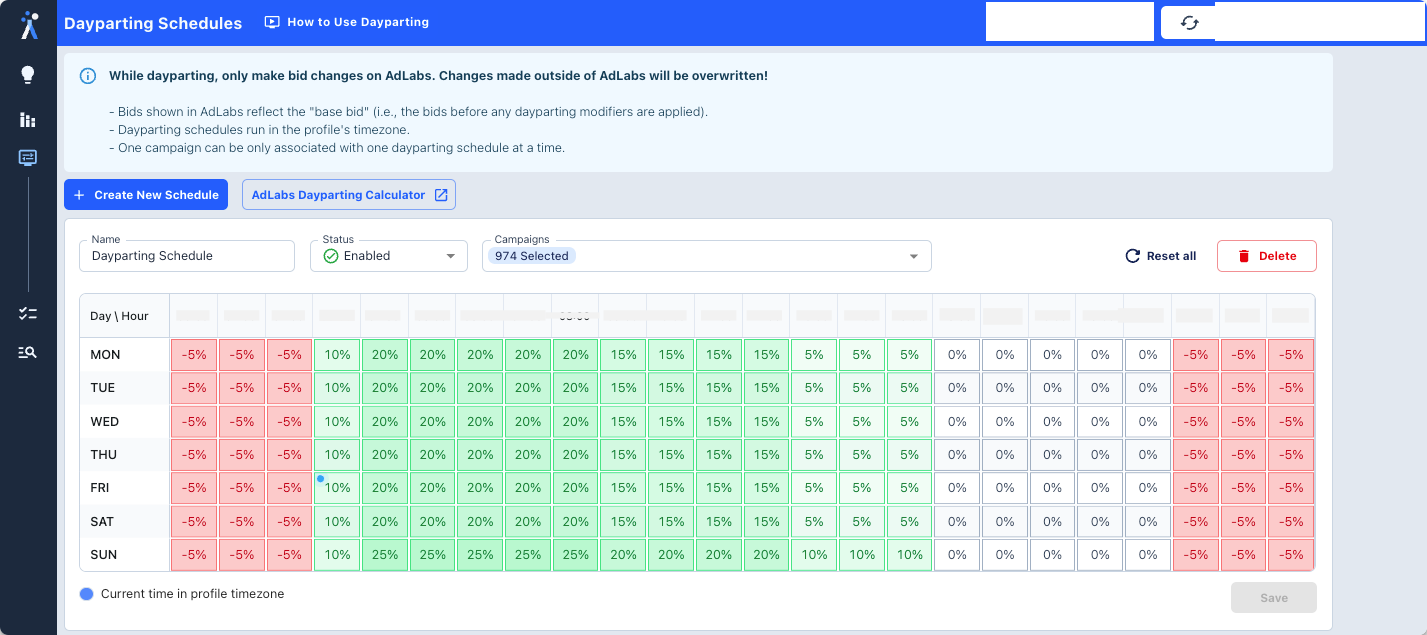Select the THU row label
The height and width of the screenshot is (635, 1427).
[x=104, y=455]
